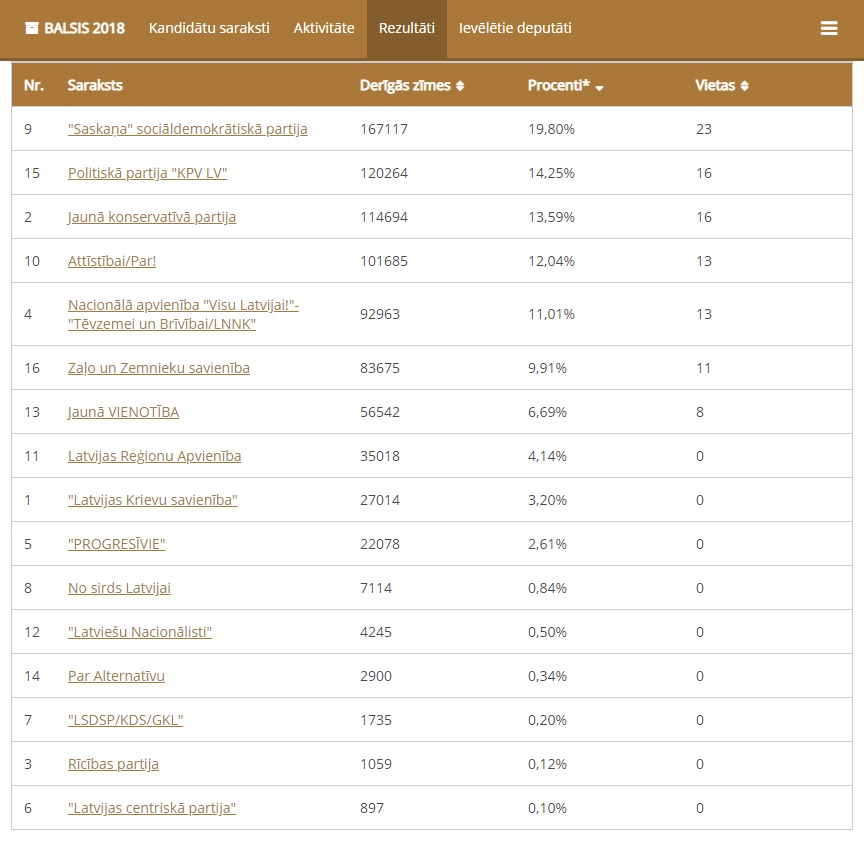Sort by Derīgās zīmes column arrows
The image size is (864, 841).
tap(460, 86)
